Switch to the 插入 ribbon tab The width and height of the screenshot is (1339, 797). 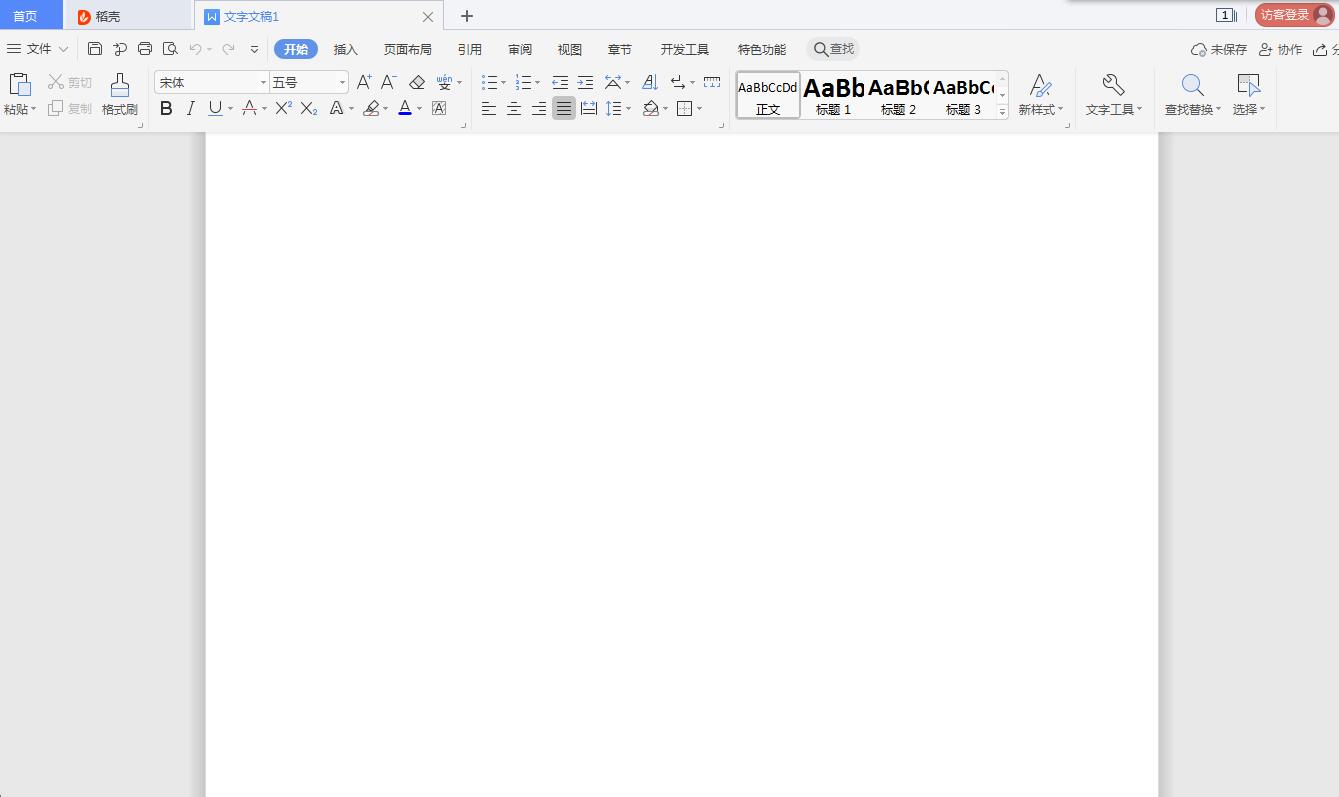[x=345, y=49]
